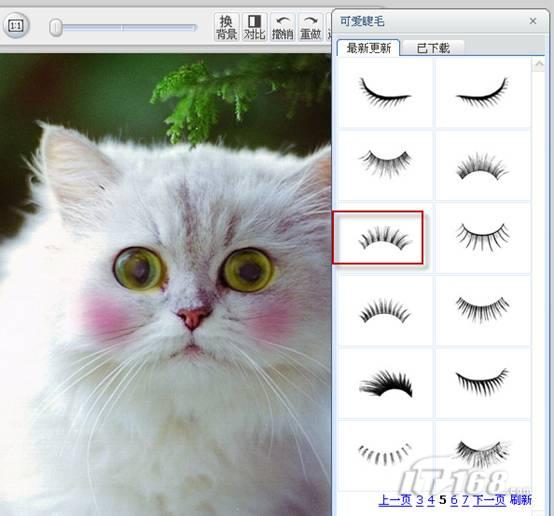Select the second-row left feathery lower eyelash
Image resolution: width=554 pixels, height=516 pixels.
tap(385, 165)
